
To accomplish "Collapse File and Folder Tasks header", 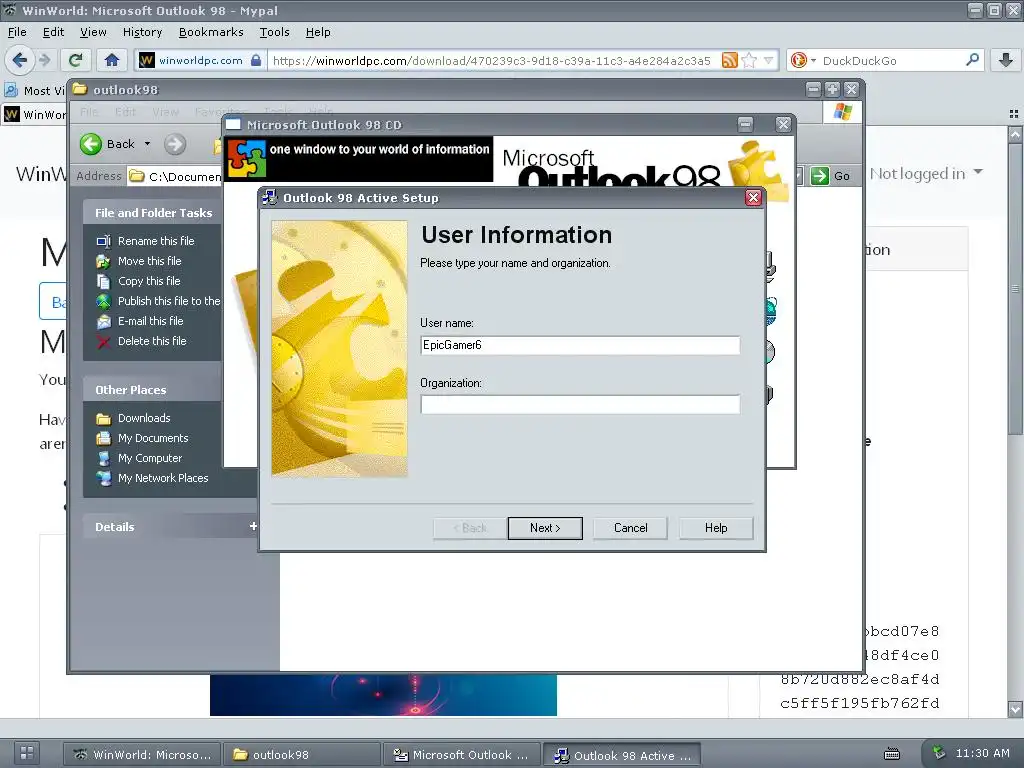I will [153, 213].
